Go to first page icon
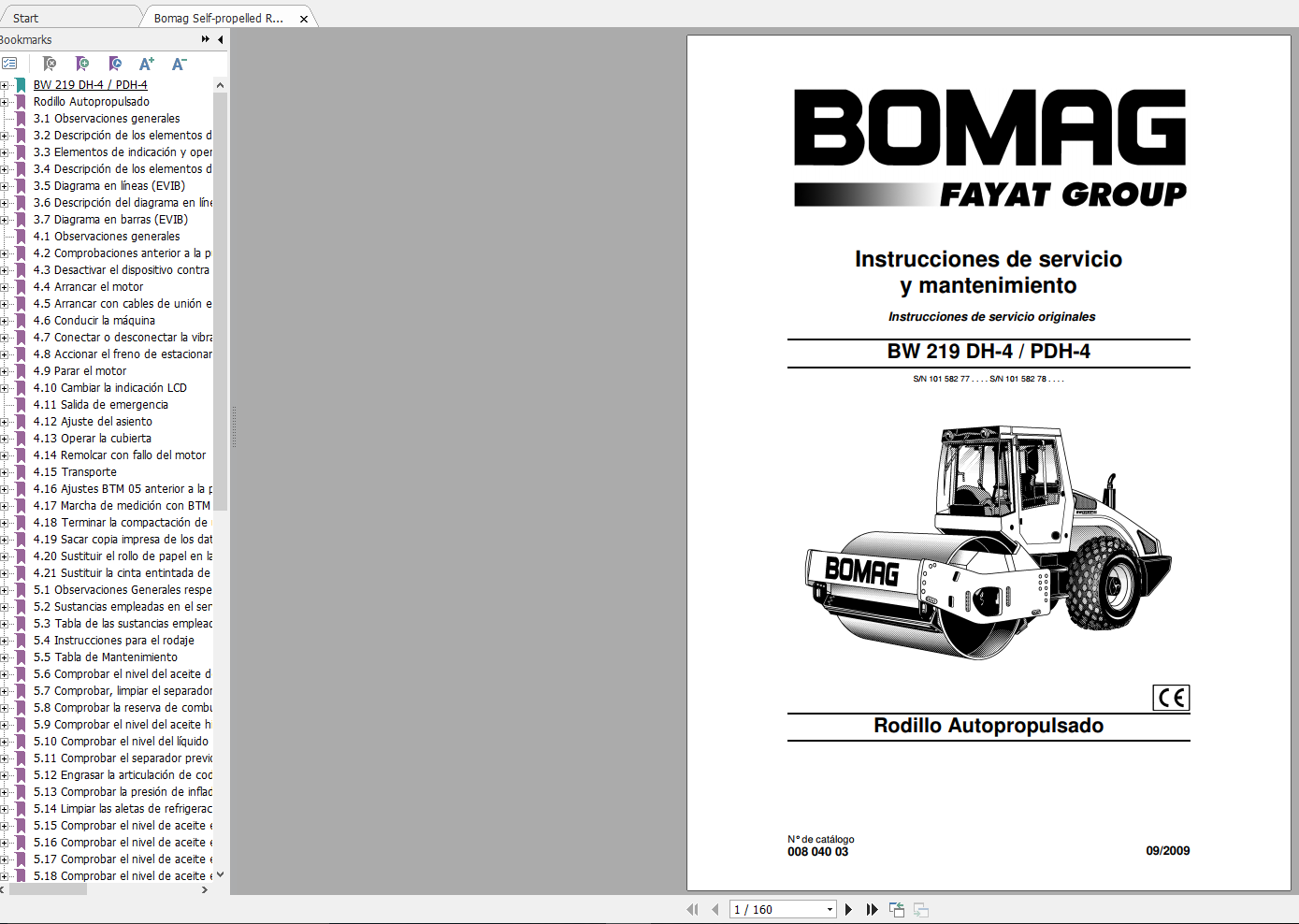Image resolution: width=1299 pixels, height=924 pixels. click(693, 909)
